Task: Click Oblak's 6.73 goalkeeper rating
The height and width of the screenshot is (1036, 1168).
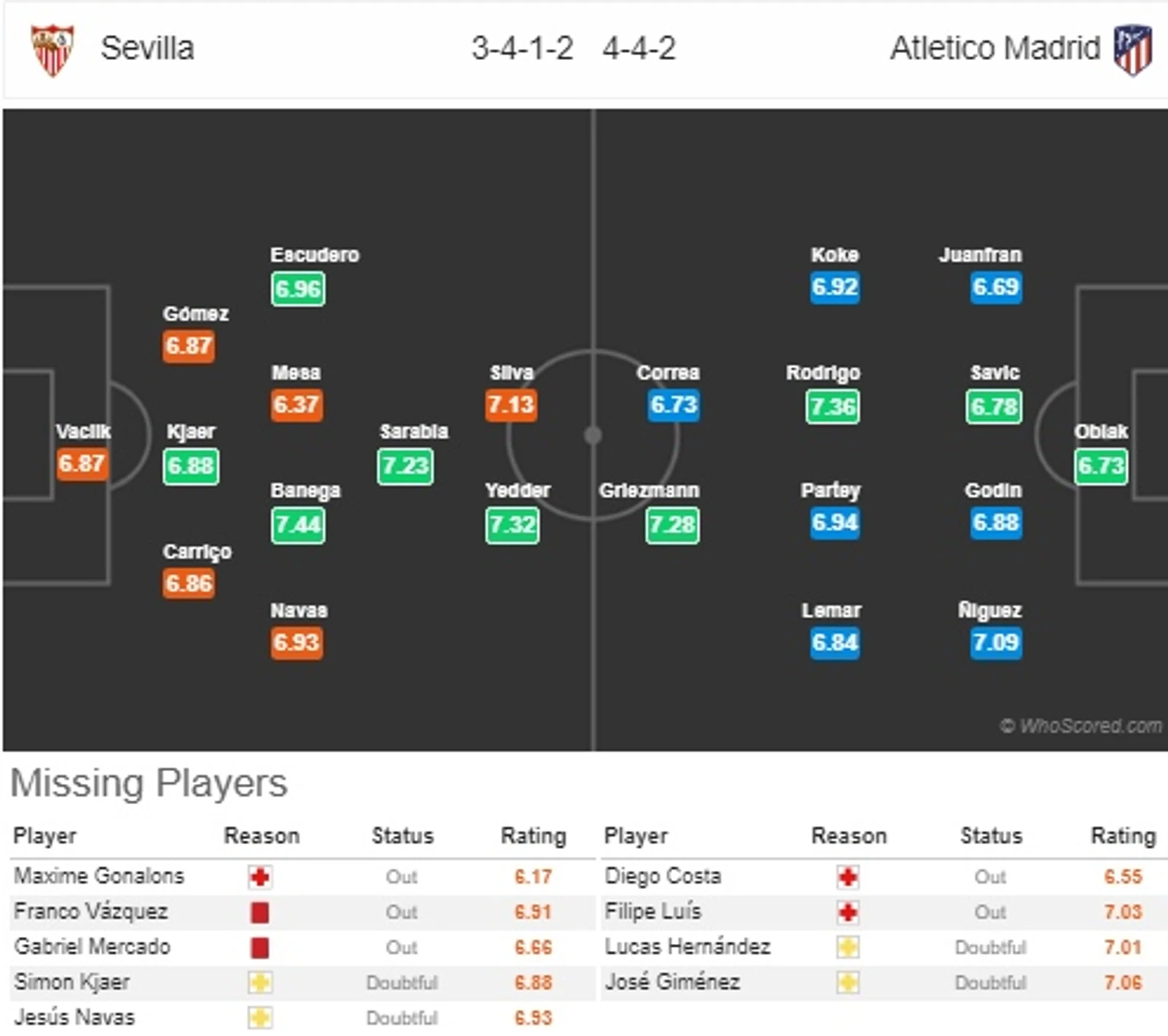Action: (x=1101, y=466)
